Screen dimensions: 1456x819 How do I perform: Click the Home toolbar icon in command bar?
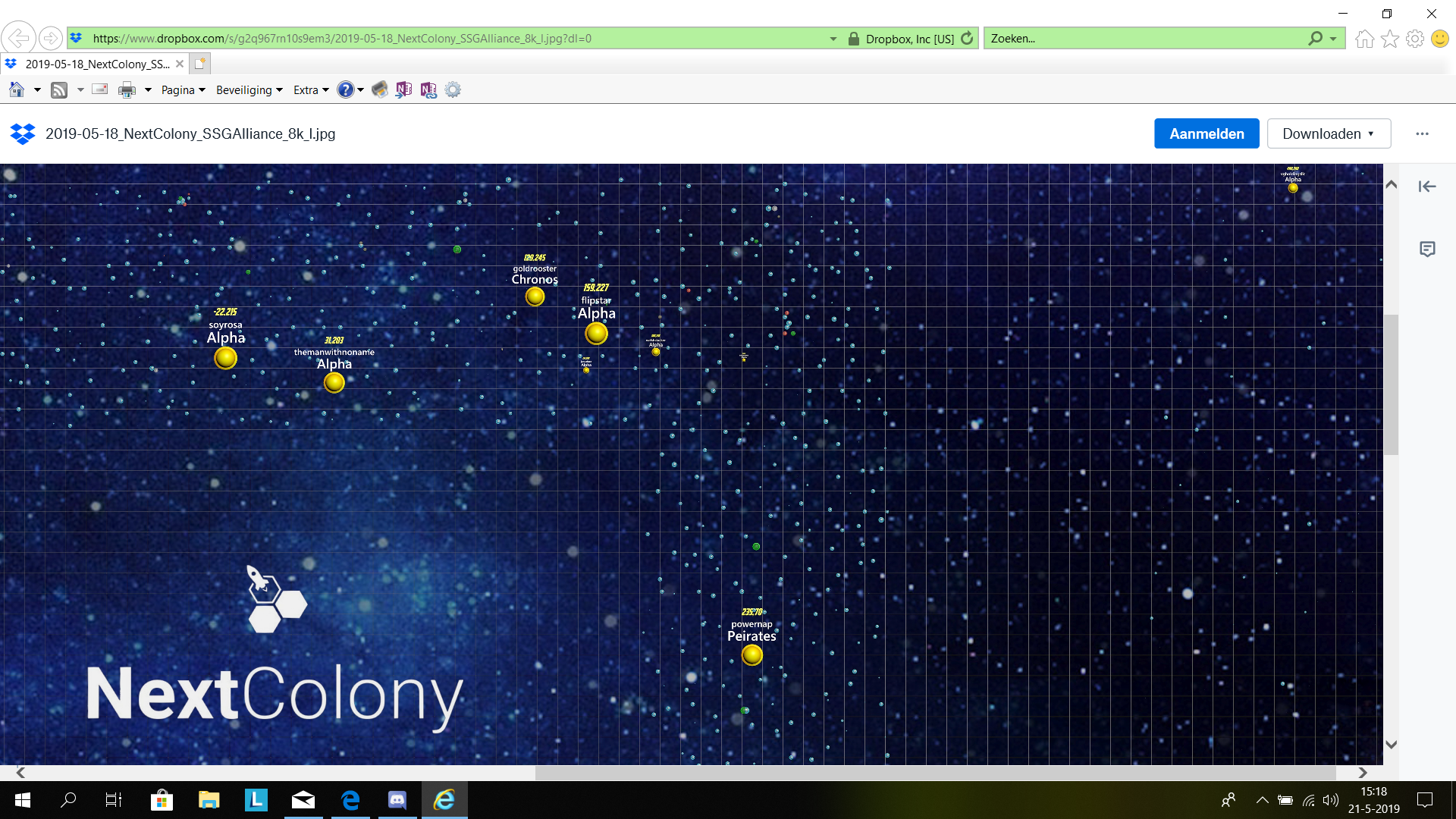17,89
